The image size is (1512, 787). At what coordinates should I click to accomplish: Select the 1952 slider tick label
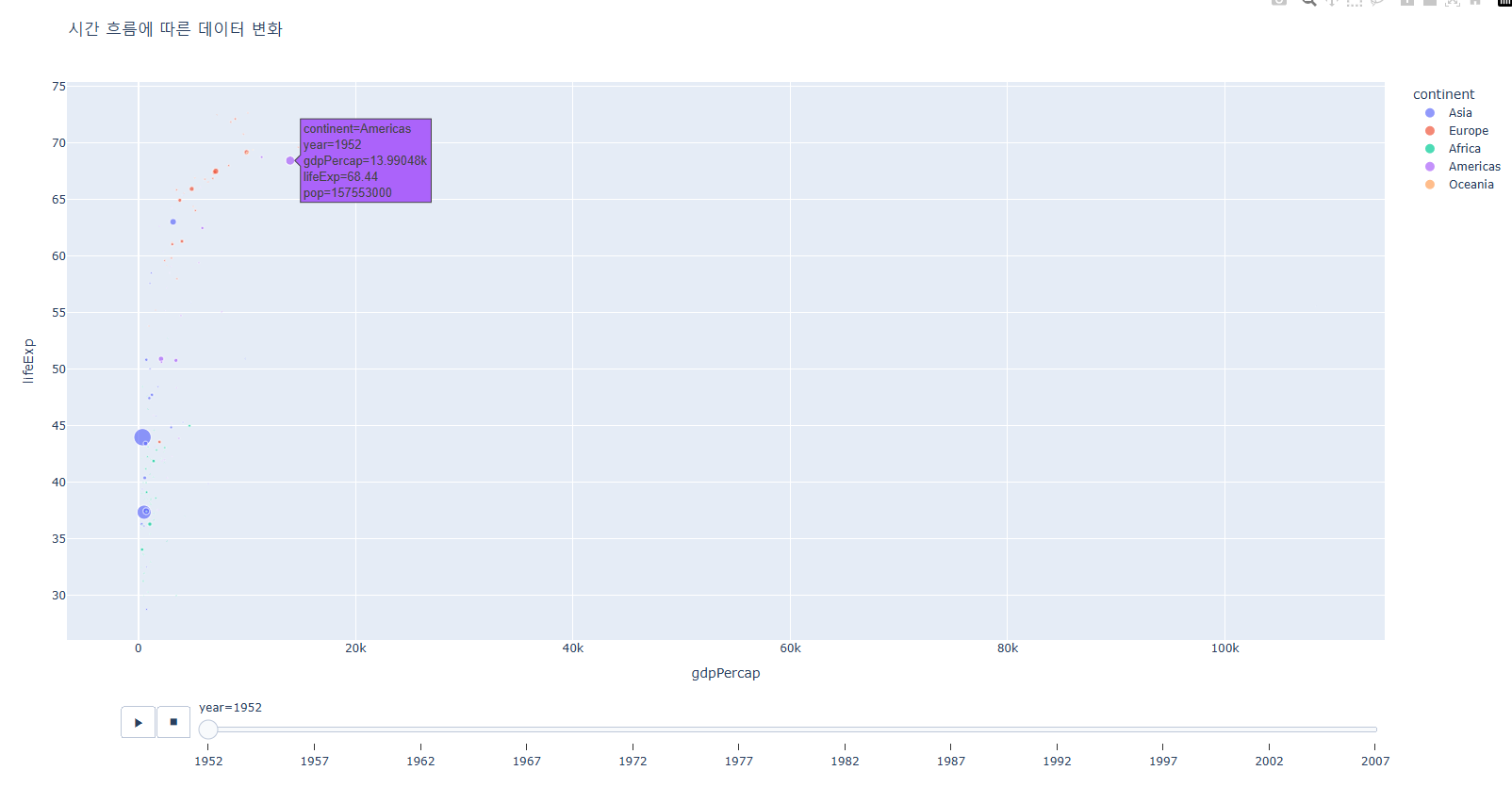click(208, 762)
